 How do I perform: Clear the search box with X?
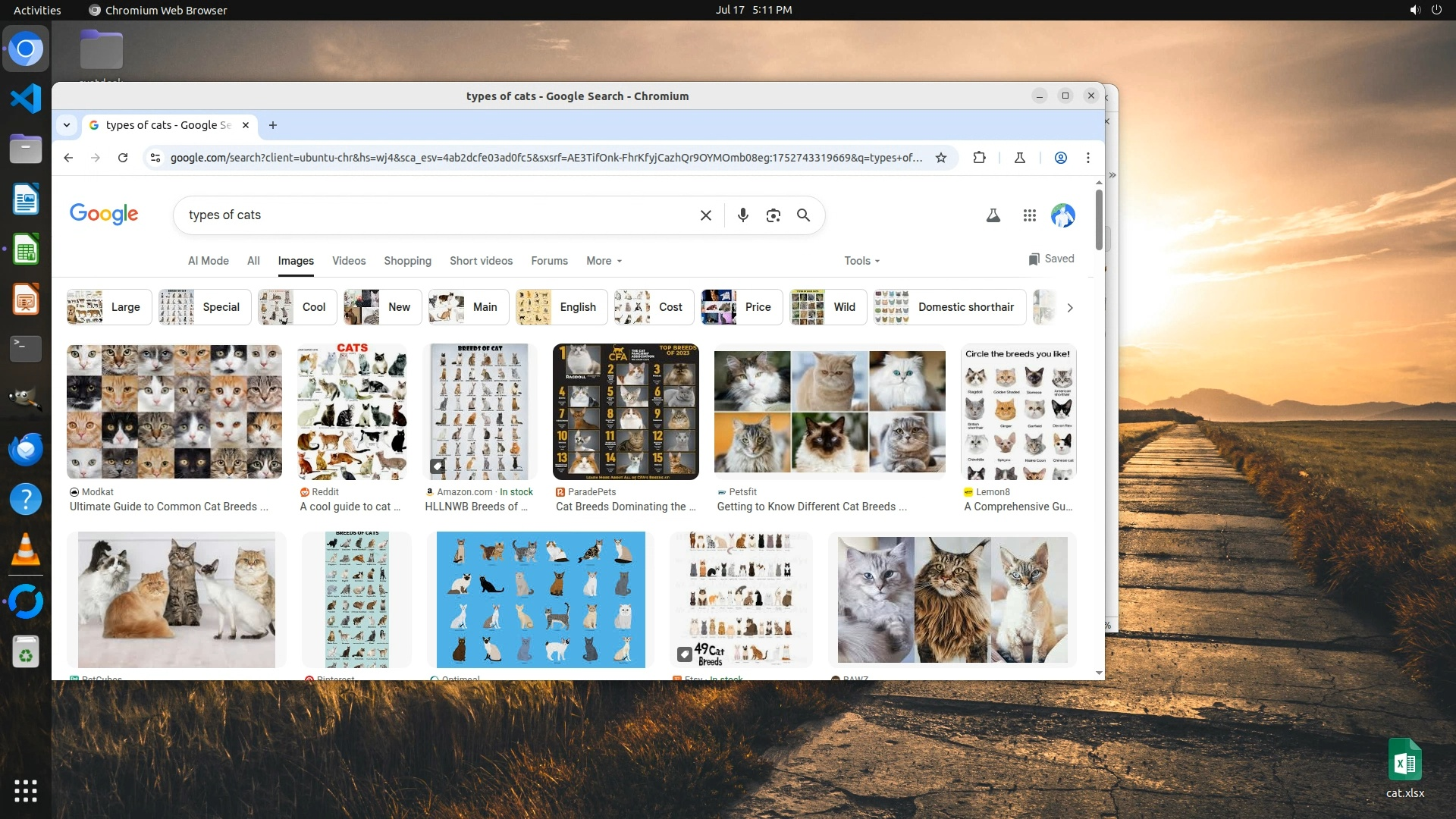click(x=705, y=215)
